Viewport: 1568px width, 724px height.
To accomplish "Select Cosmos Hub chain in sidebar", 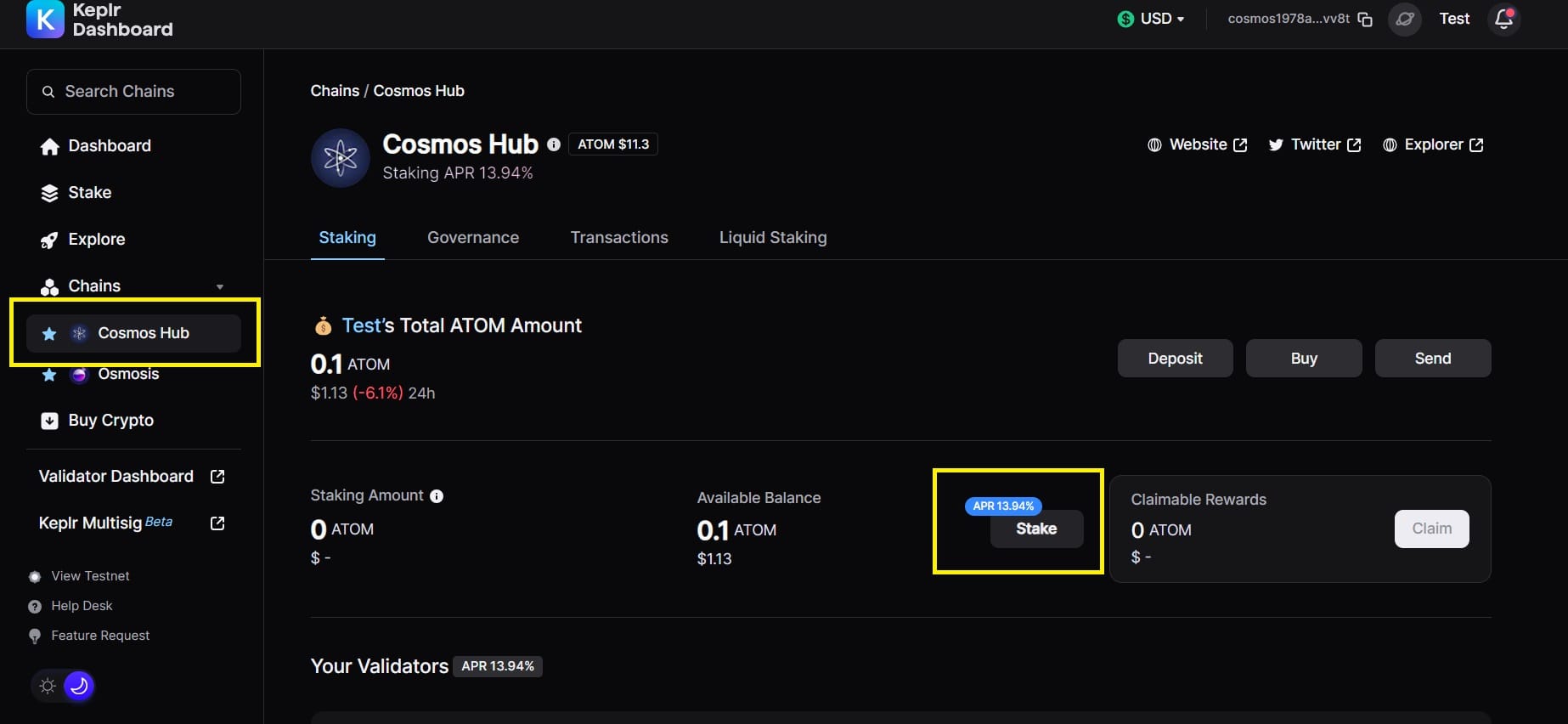I will 134,333.
